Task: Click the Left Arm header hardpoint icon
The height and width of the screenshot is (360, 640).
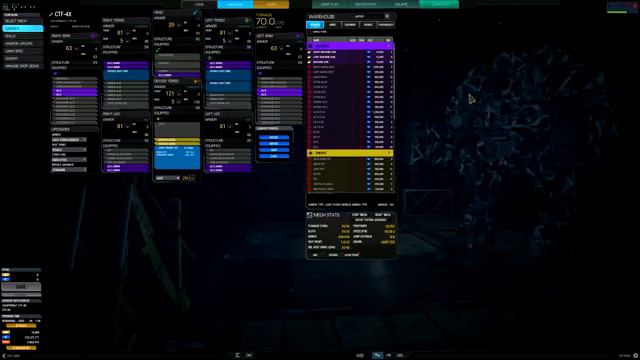Action: pyautogui.click(x=298, y=36)
